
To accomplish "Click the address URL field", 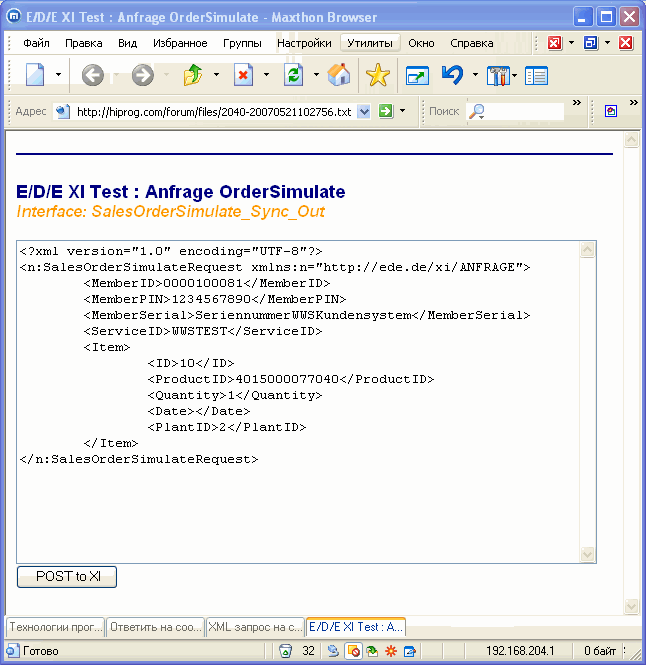I will point(214,112).
